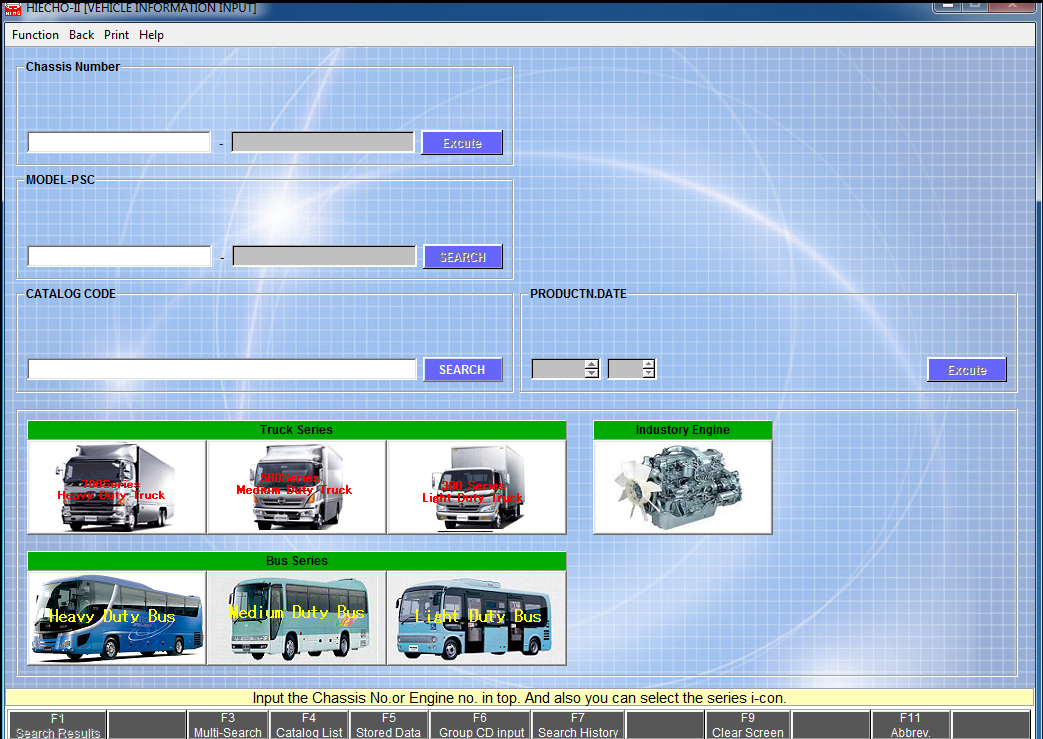This screenshot has width=1043, height=739.
Task: Click Excute button in Chassis Number section
Action: [461, 143]
